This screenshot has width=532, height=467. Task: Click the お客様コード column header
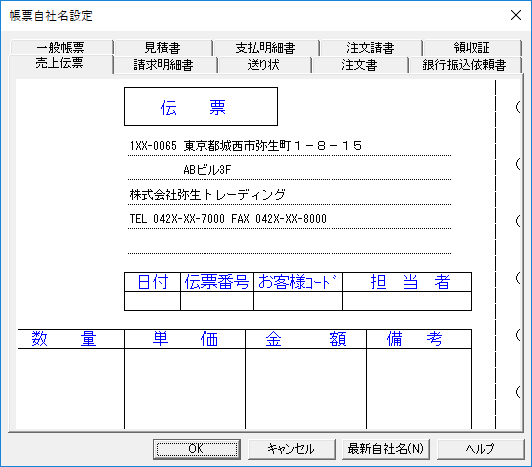(x=298, y=282)
